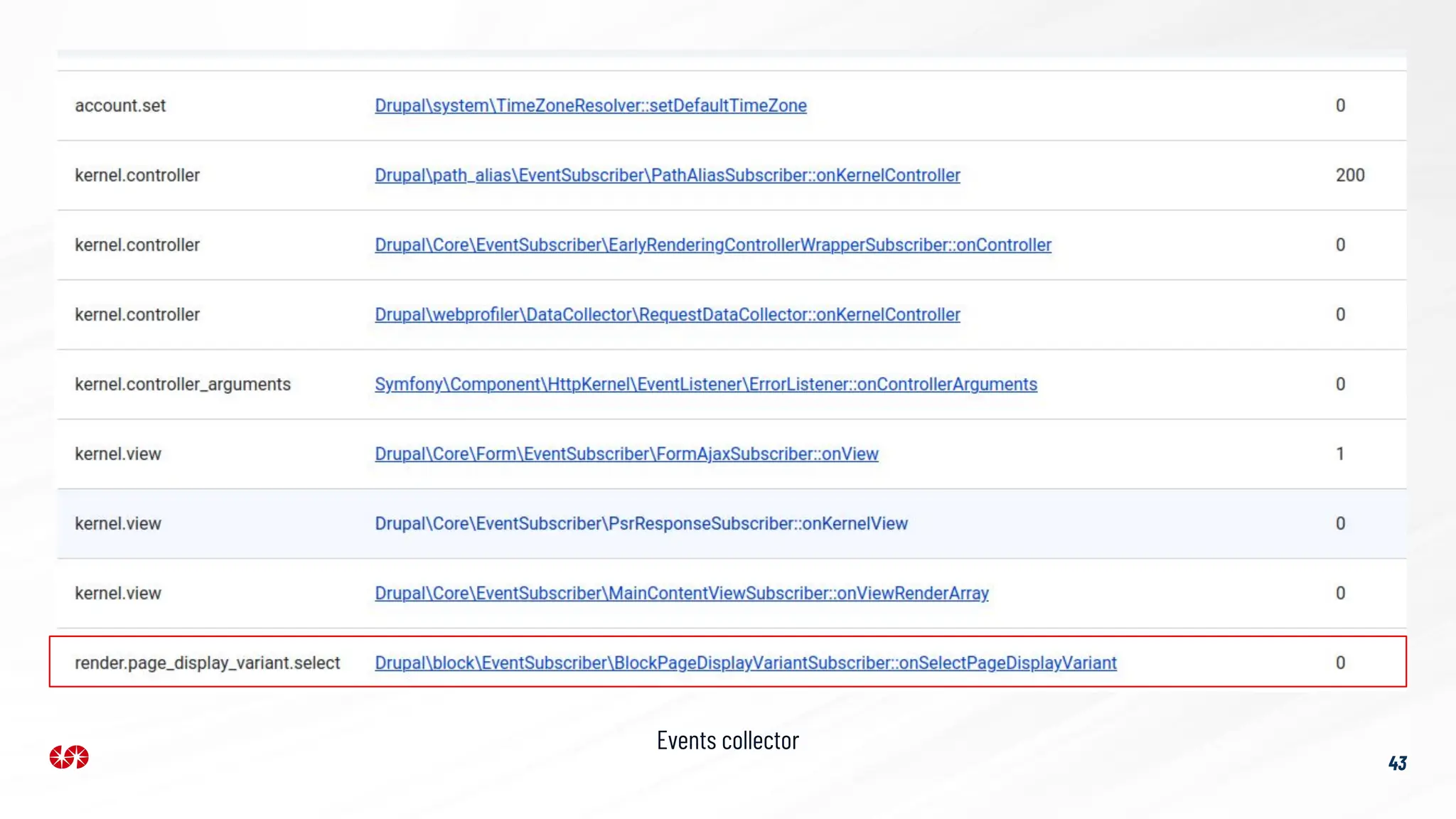Click the kernel.controller_arguments event name
The width and height of the screenshot is (1456, 819).
click(x=183, y=384)
